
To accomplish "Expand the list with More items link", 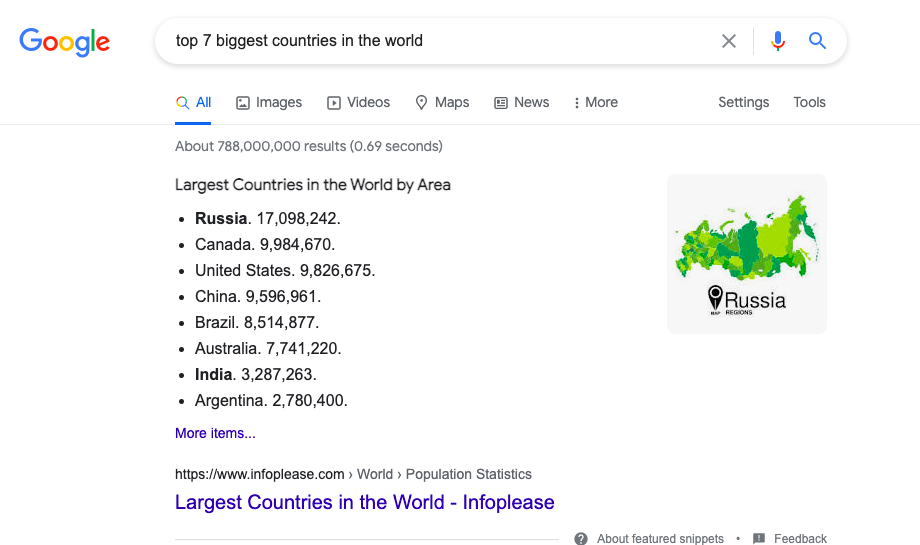I will coord(215,433).
